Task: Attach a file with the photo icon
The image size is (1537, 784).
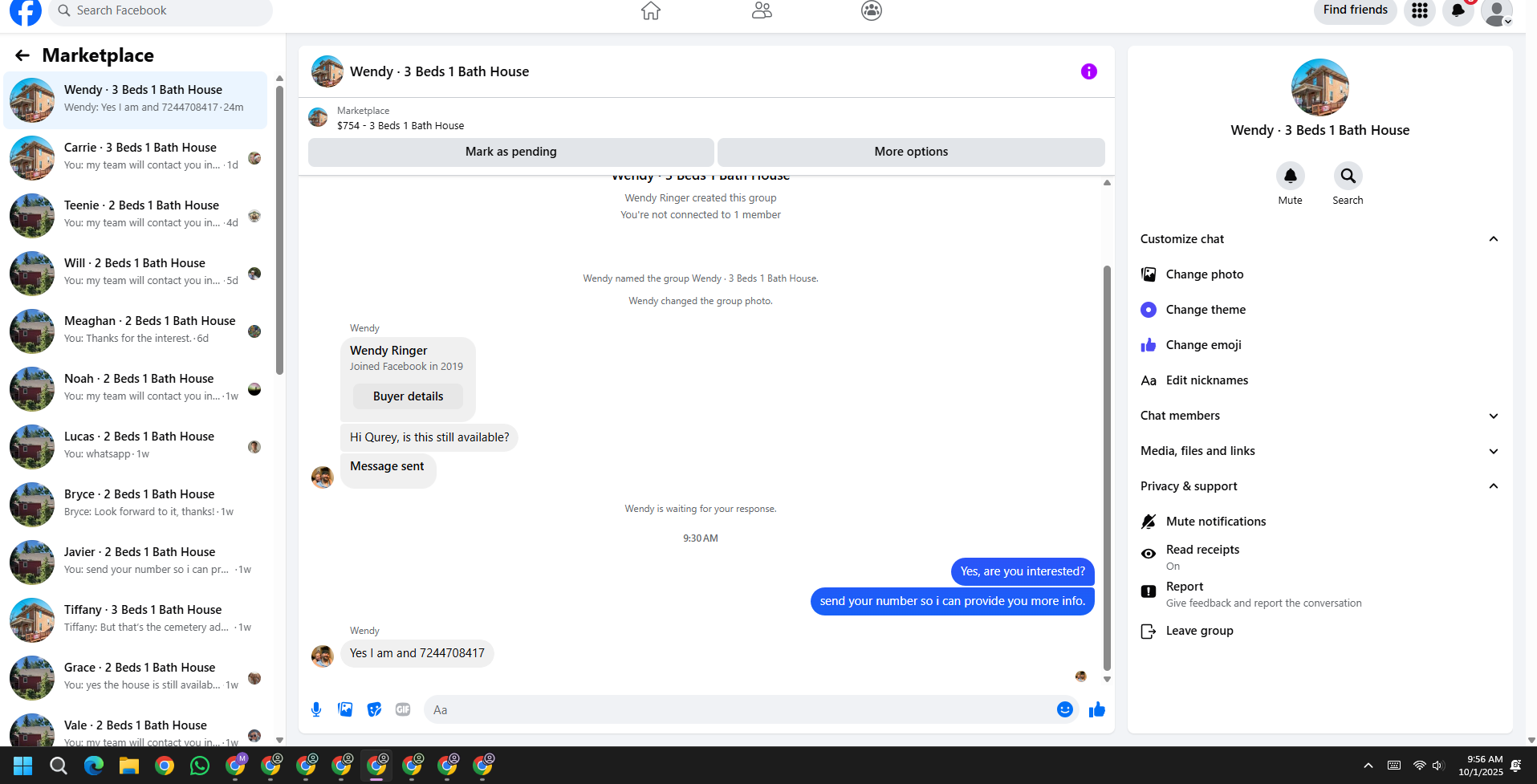Action: tap(345, 709)
